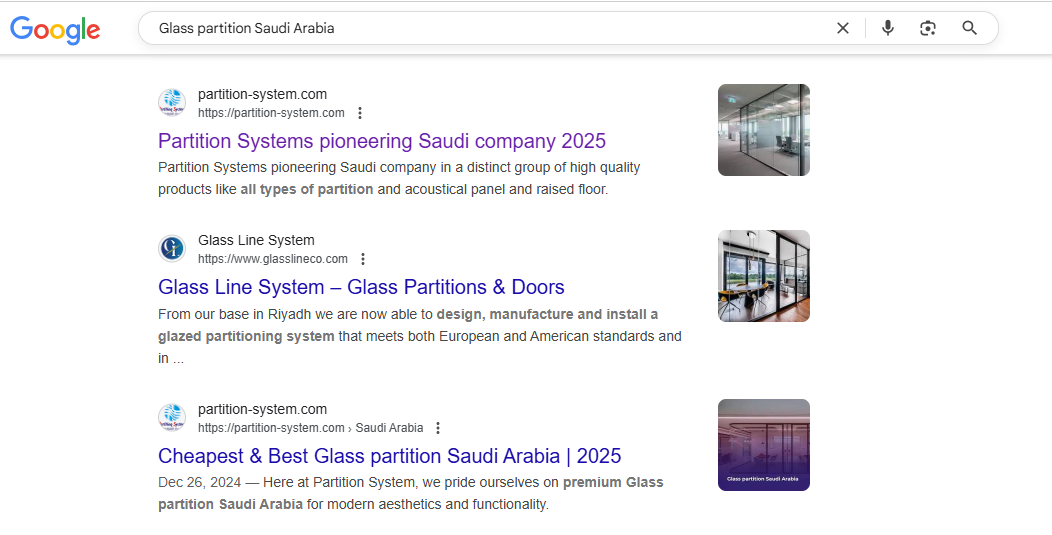Open Google Lens image search icon
Viewport: 1052px width, 535px height.
(x=928, y=28)
